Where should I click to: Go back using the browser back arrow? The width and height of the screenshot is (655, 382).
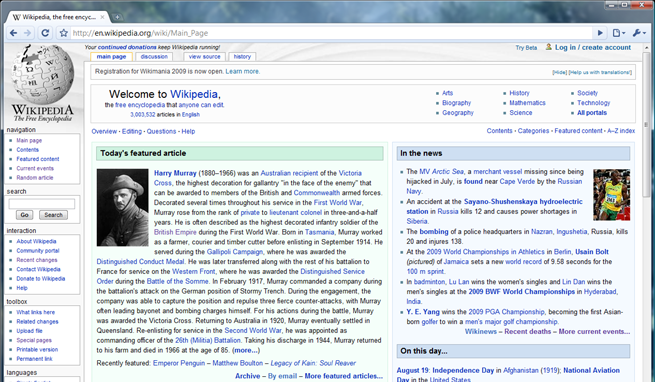click(13, 33)
